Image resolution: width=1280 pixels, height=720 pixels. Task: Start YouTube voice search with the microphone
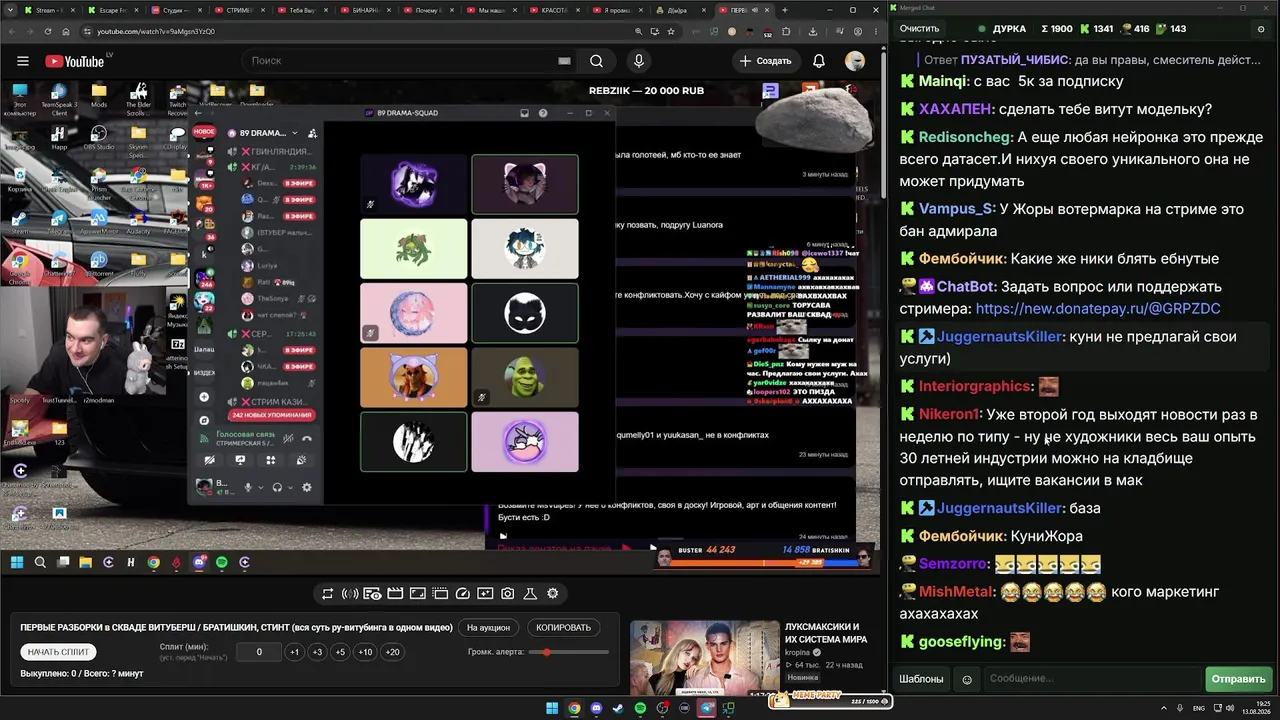(639, 61)
